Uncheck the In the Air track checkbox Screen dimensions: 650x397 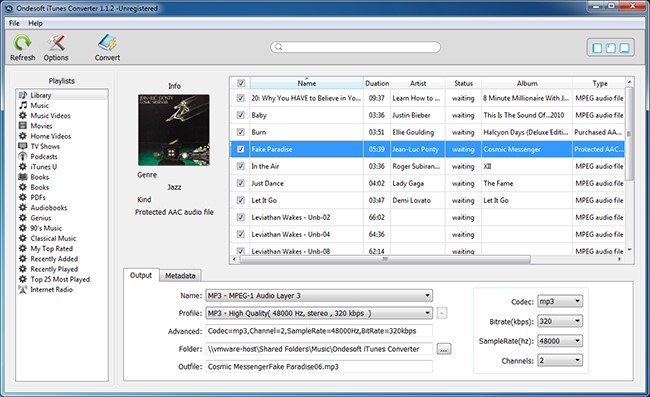point(240,166)
